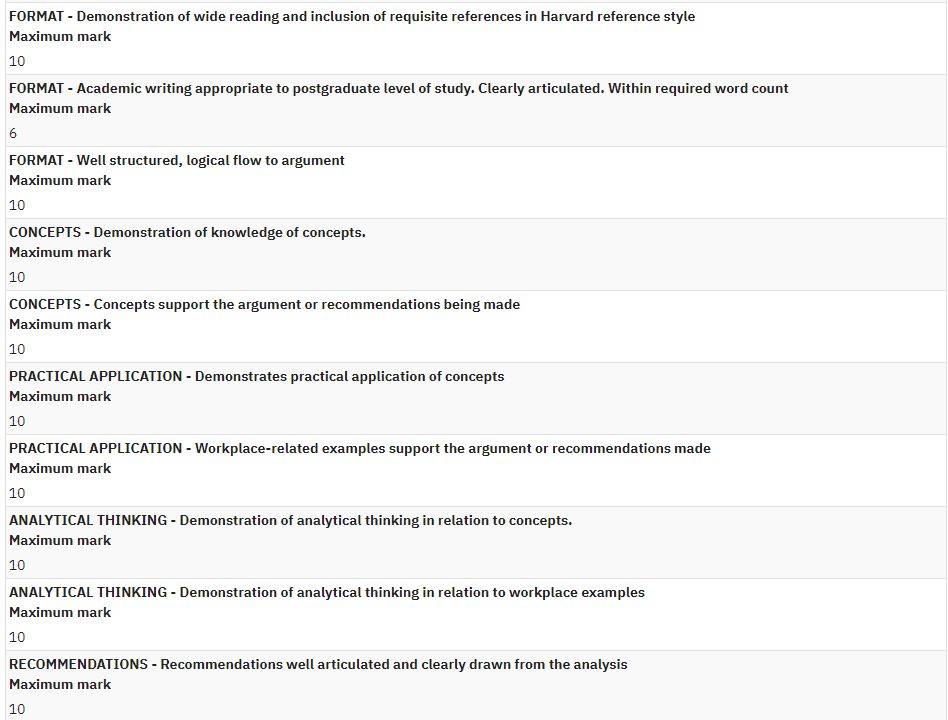Click analytical thinking in relation to concepts
Screen dimensions: 948x720
pyautogui.click(x=290, y=520)
